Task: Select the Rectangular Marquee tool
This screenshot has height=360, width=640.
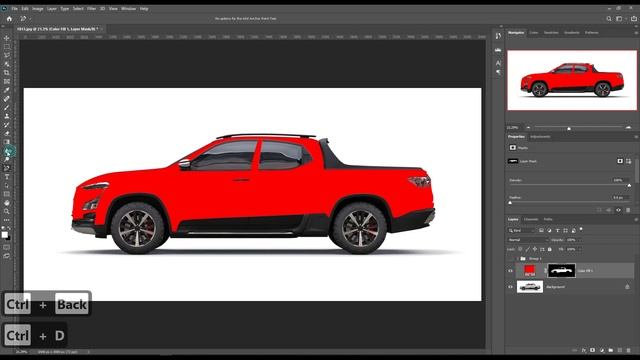Action: [x=7, y=47]
